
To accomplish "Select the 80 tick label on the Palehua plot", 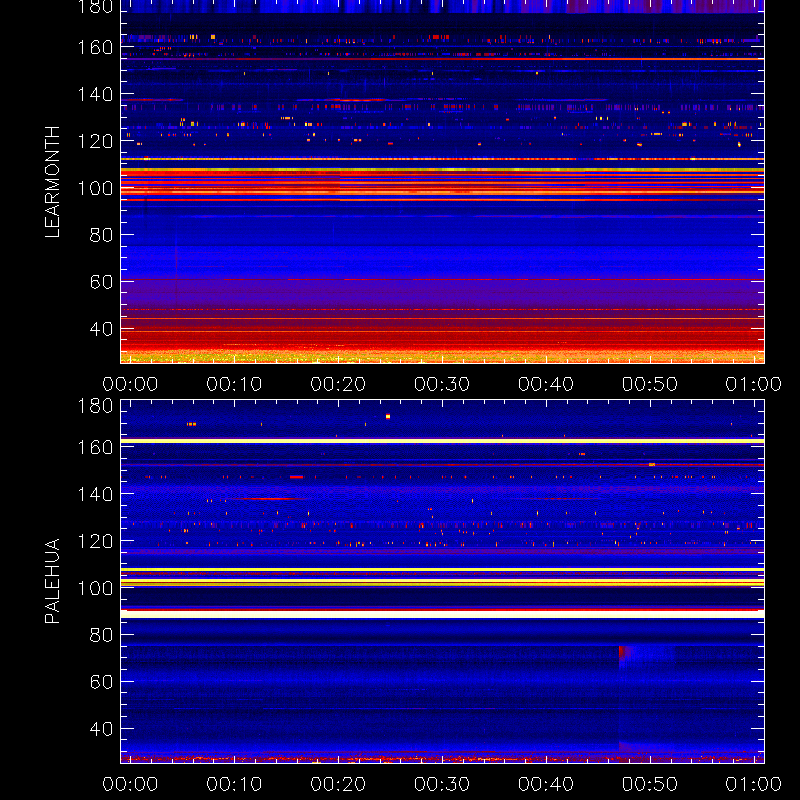I will click(101, 635).
